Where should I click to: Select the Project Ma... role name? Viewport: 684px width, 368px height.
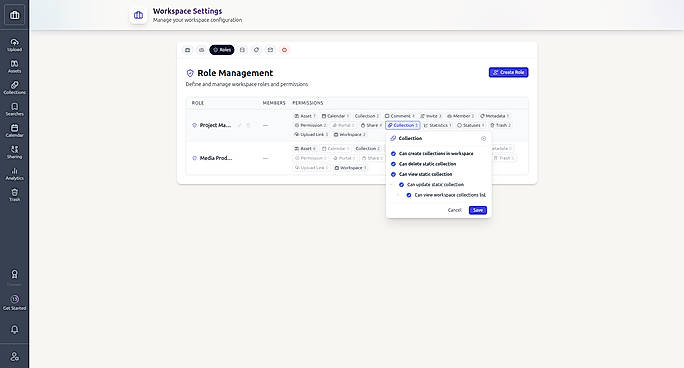[215, 125]
